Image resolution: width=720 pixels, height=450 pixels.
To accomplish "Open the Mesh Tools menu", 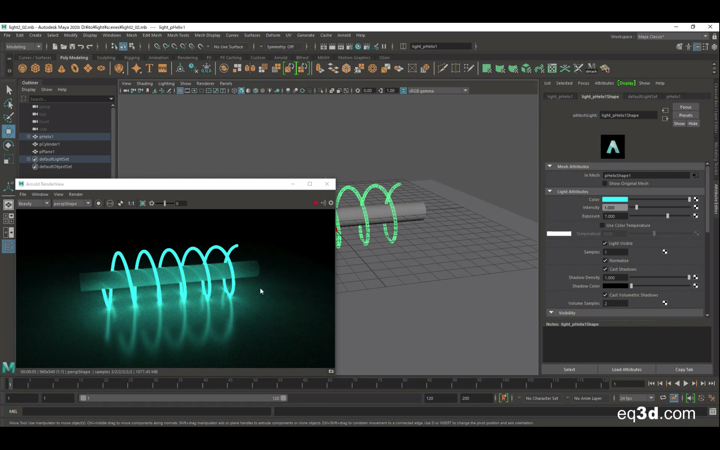I will click(178, 35).
